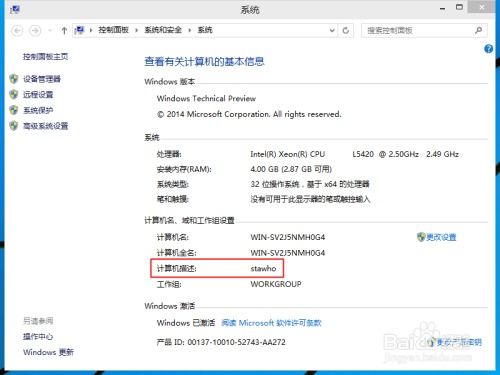Click the search magnifier icon
The height and width of the screenshot is (375, 500).
[x=478, y=30]
